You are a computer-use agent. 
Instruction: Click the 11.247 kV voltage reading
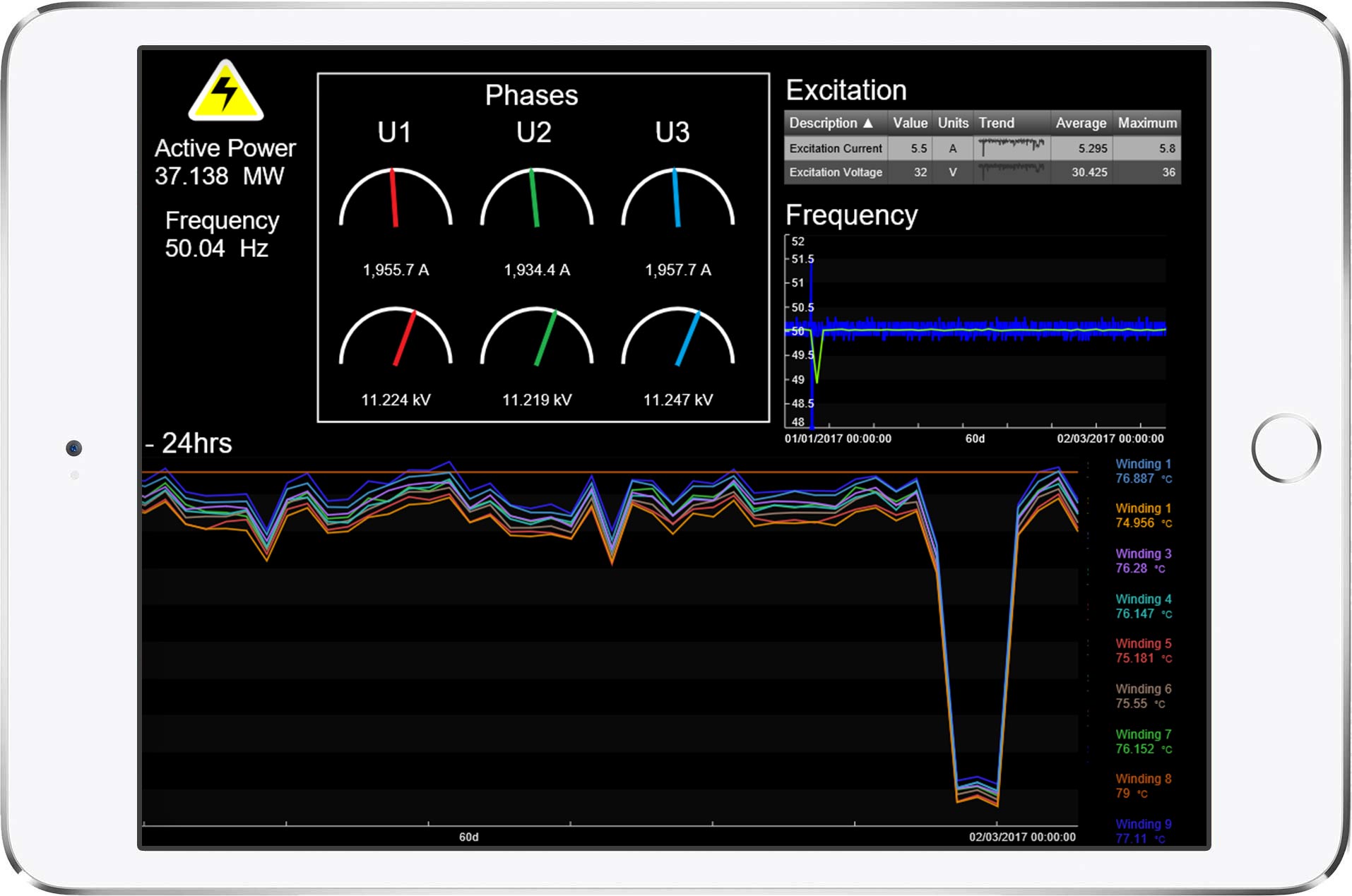coord(678,400)
